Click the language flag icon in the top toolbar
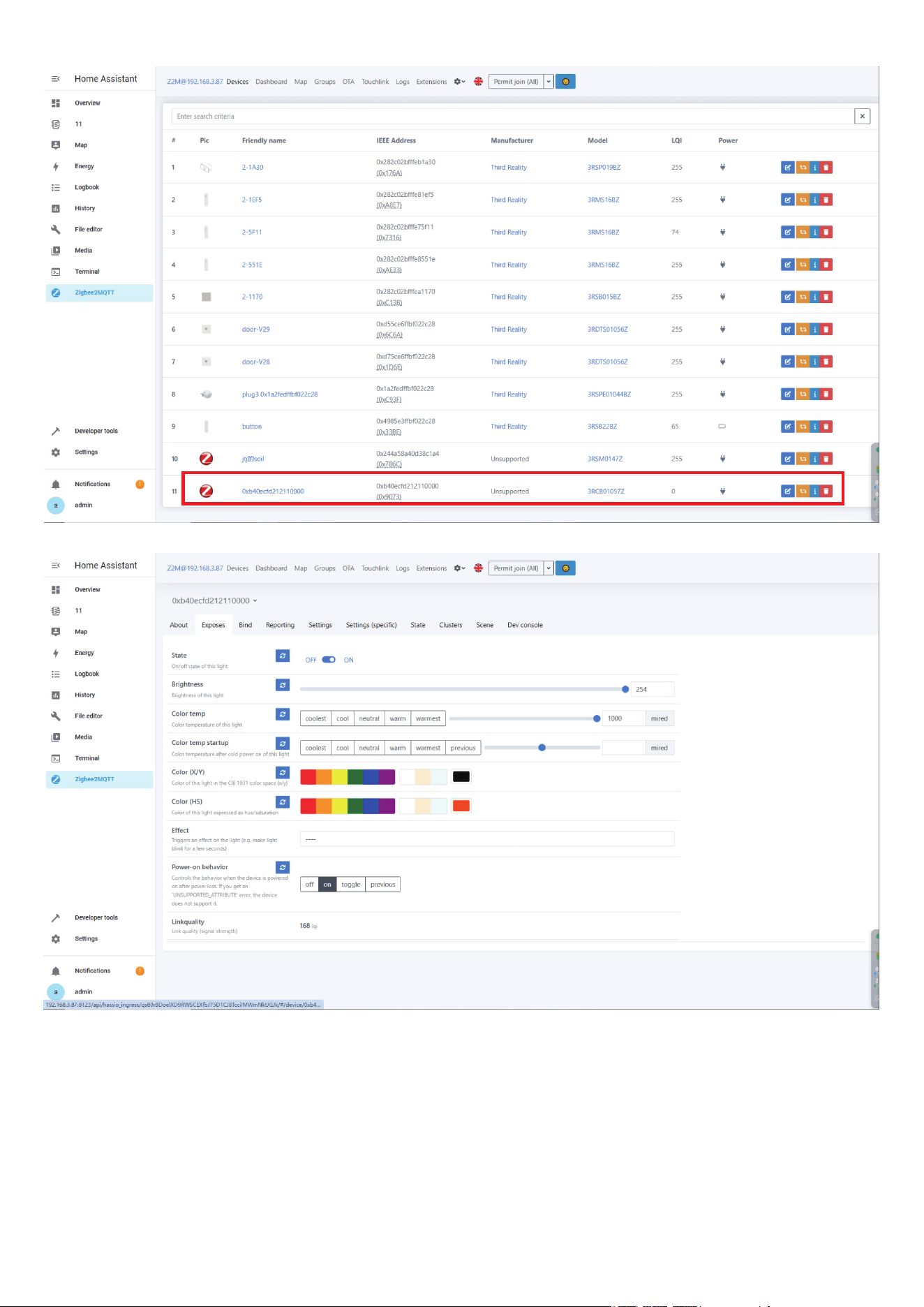 point(478,82)
